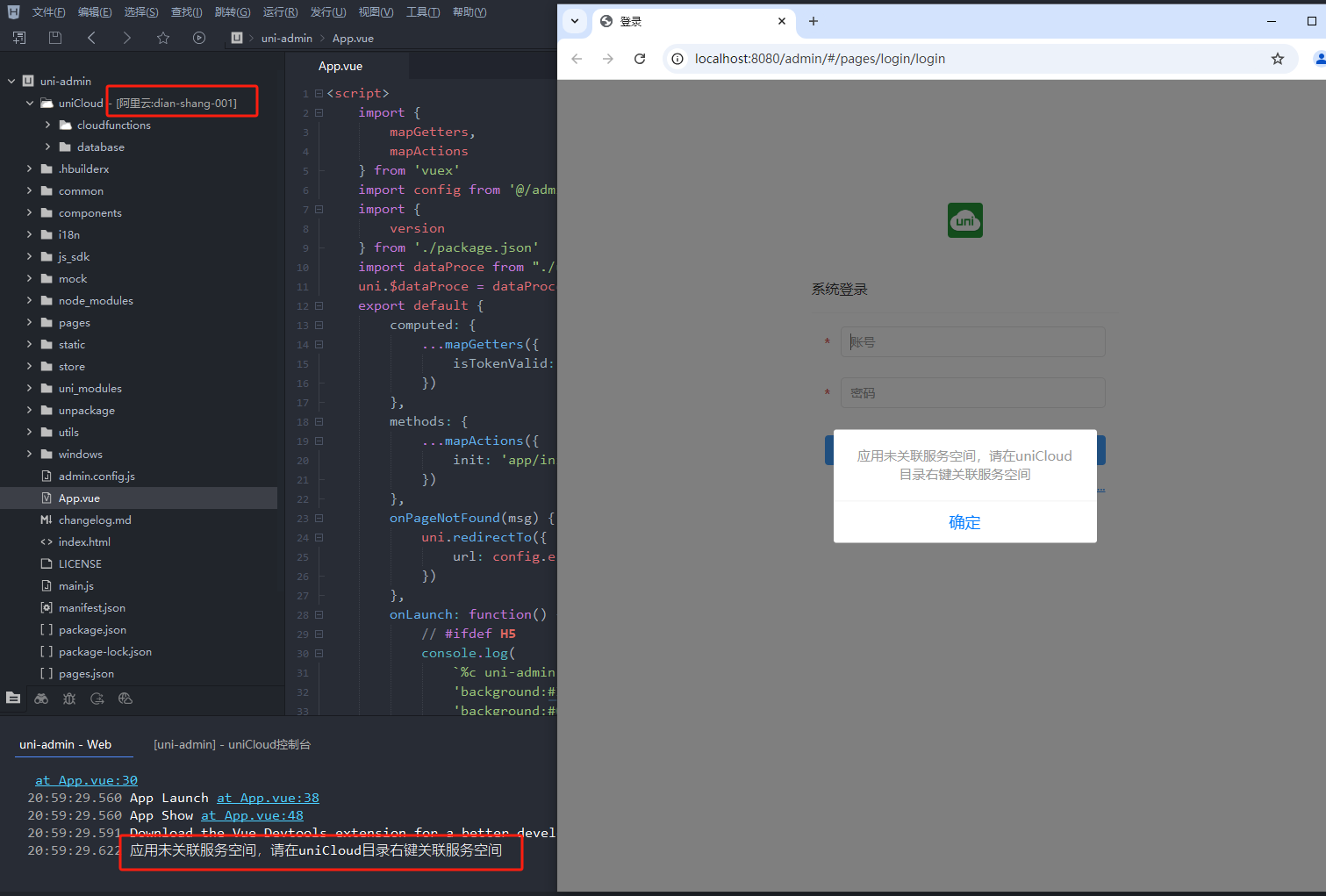Expand the database folder

pos(47,147)
